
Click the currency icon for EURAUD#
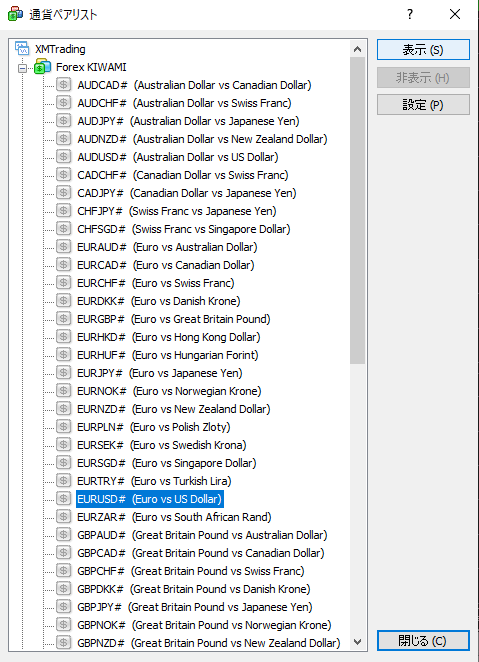63,247
